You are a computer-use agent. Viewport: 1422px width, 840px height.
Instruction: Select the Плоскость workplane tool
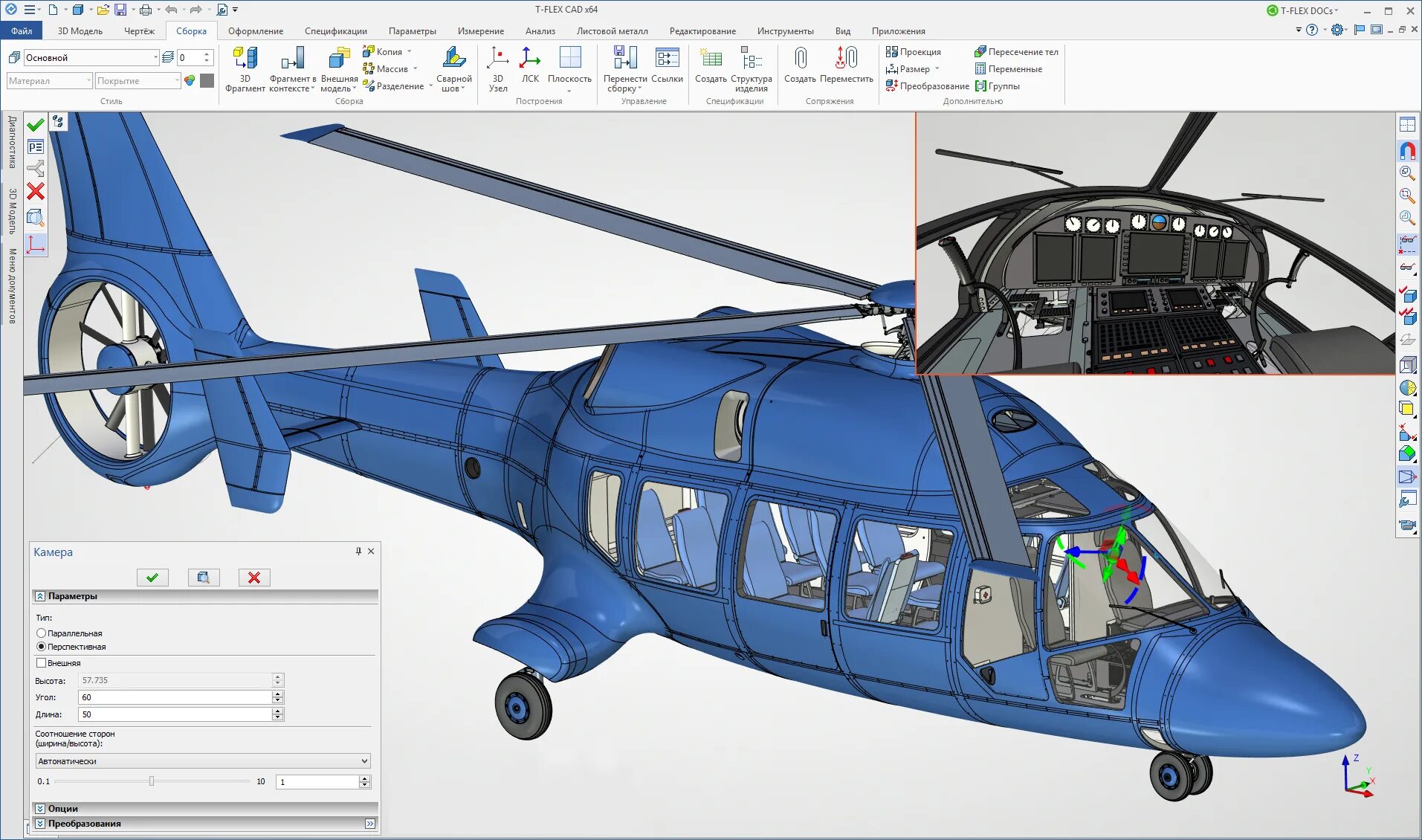coord(569,59)
